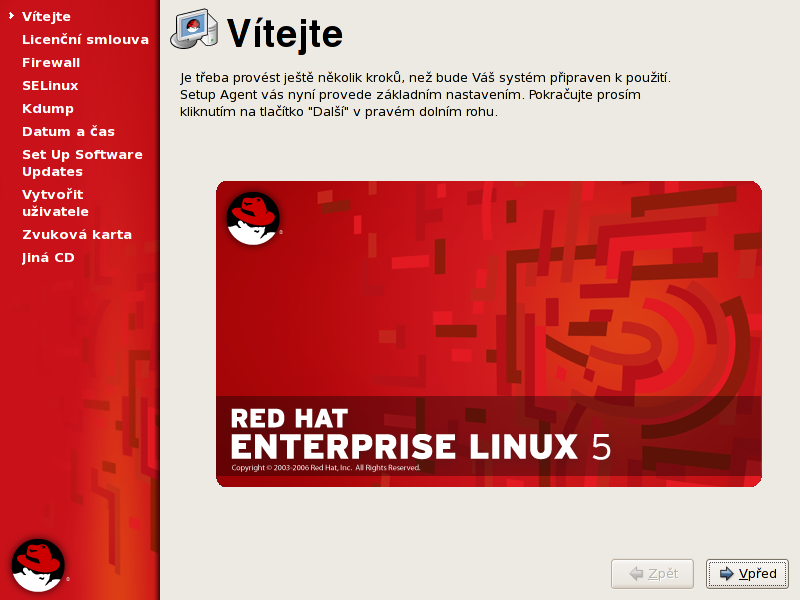Open the Licenční smlouva step

(85, 39)
